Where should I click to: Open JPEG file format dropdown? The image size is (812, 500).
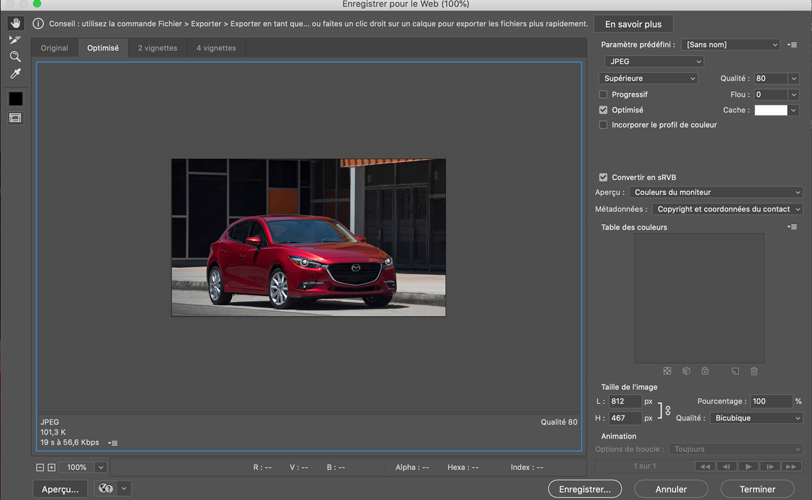(654, 61)
